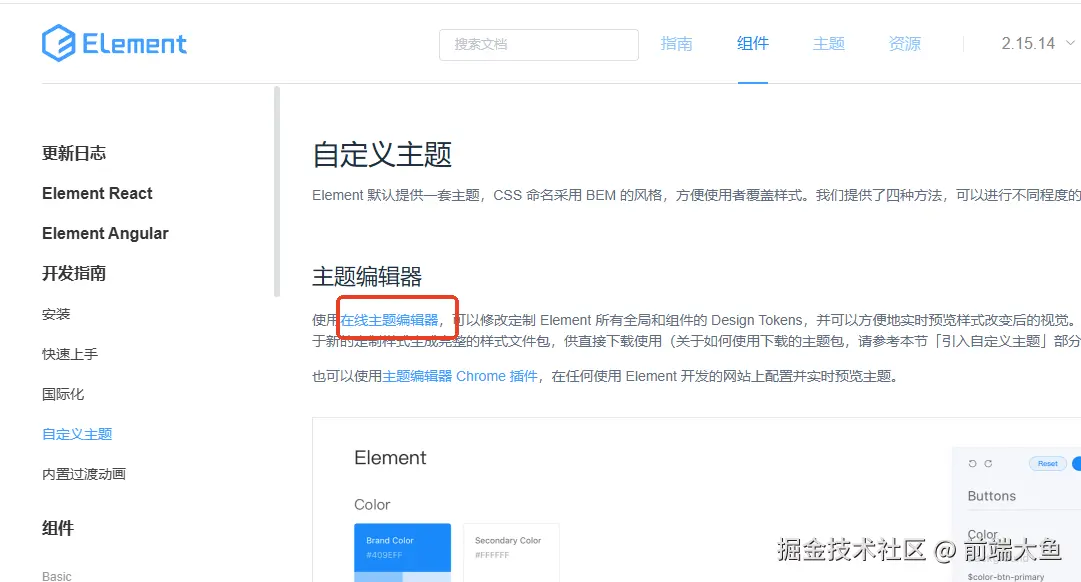Open the 主题 nav tab
1081x582 pixels.
click(828, 43)
